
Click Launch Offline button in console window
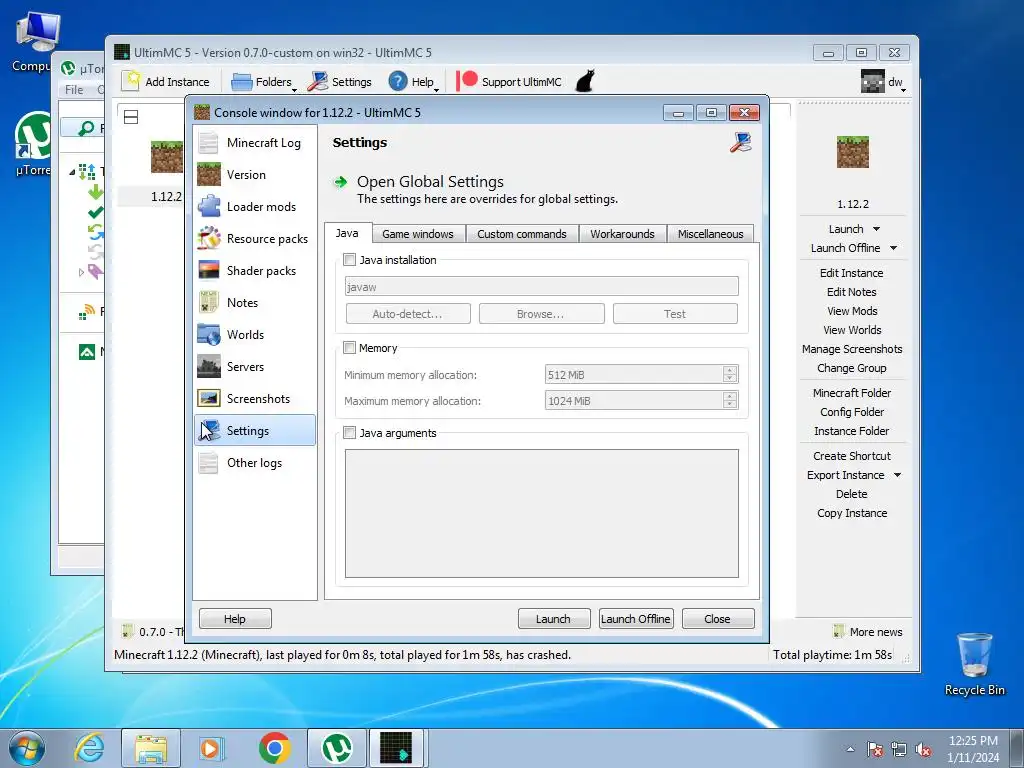(635, 618)
